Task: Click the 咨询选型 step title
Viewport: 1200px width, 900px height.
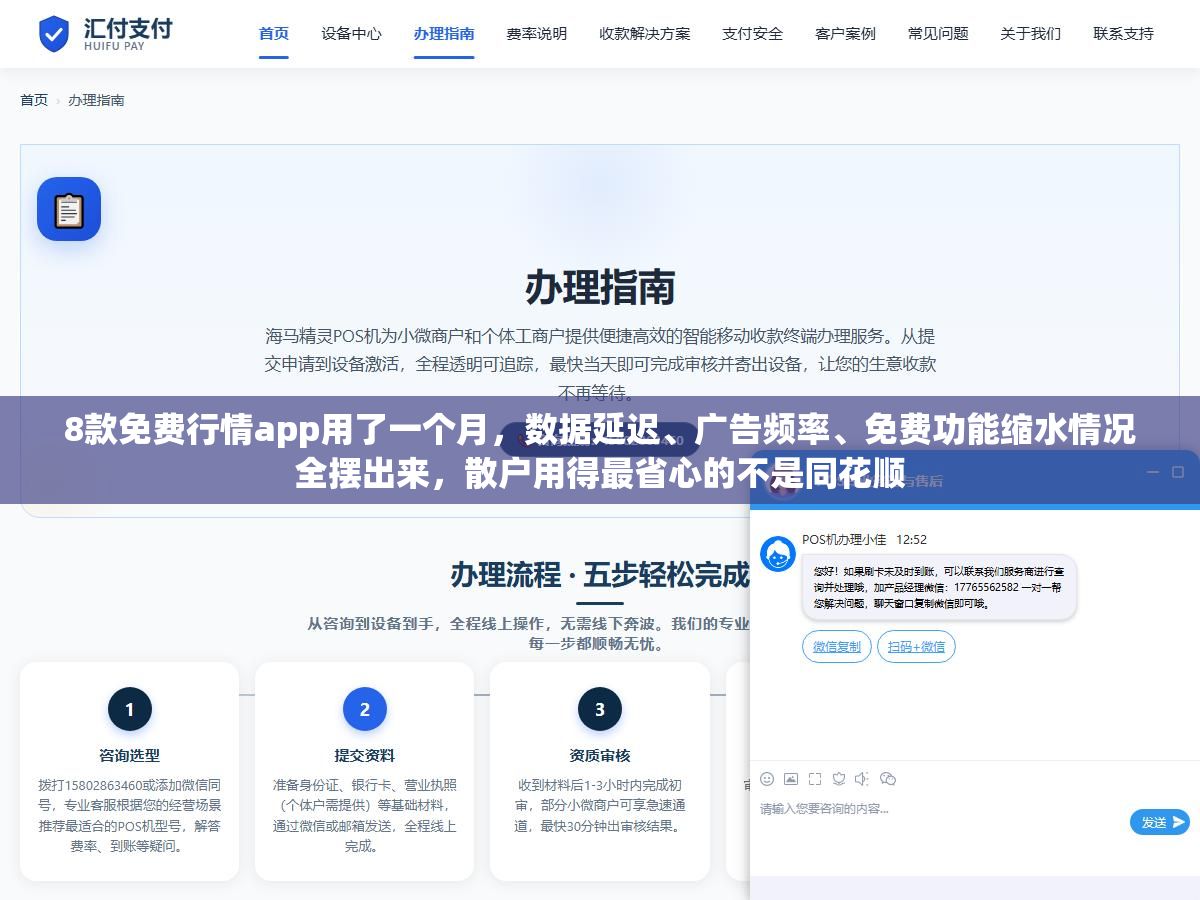Action: coord(129,756)
